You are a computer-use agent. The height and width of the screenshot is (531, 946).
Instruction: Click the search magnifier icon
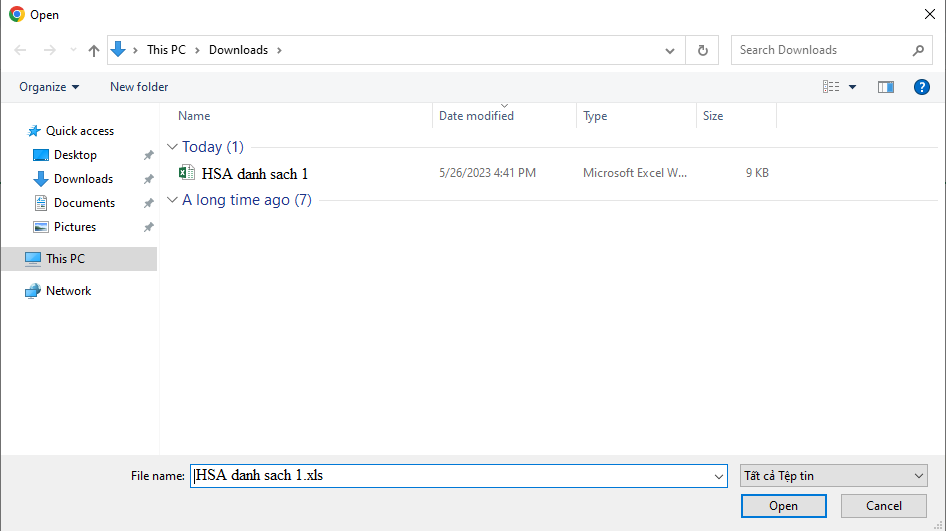pyautogui.click(x=918, y=51)
